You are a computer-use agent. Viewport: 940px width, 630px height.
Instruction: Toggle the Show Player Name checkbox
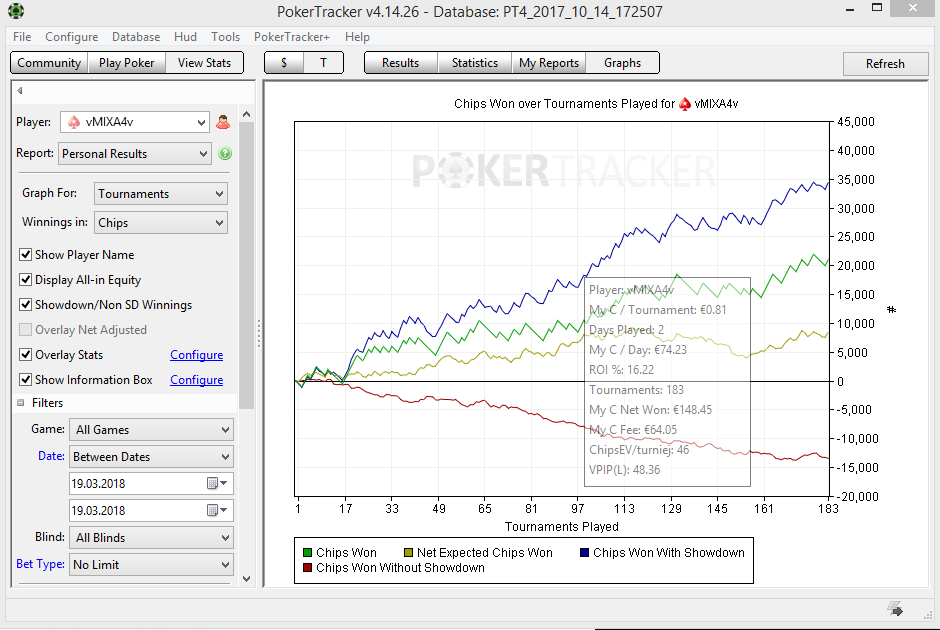click(x=25, y=255)
